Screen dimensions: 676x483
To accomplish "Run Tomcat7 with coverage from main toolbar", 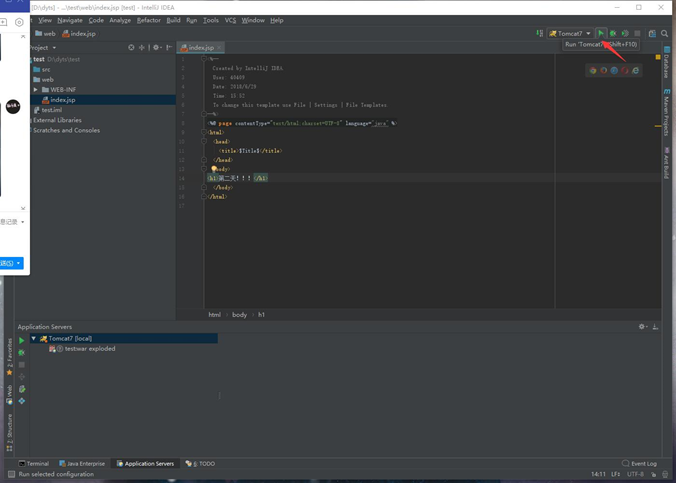I will coord(625,33).
